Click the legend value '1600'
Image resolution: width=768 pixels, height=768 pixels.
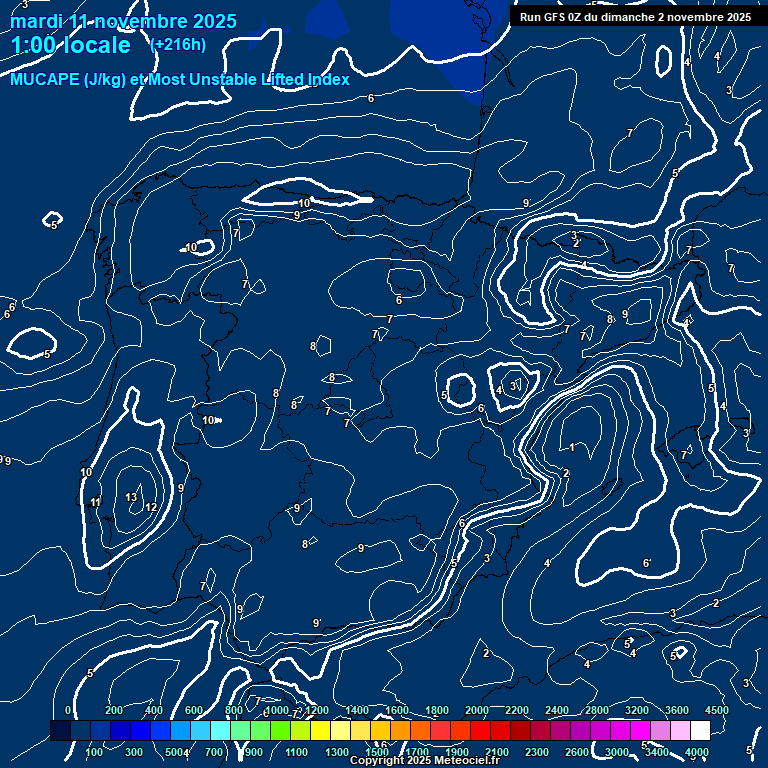click(x=397, y=710)
